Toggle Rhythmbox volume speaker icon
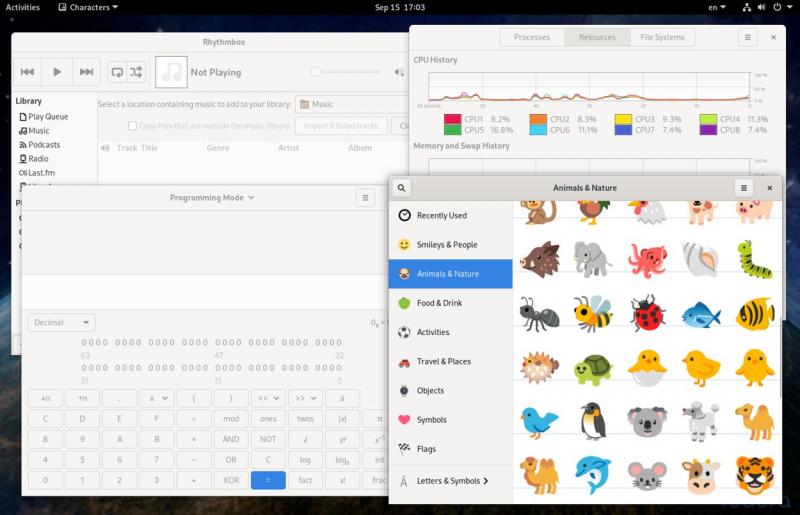Image resolution: width=800 pixels, height=515 pixels. 398,72
